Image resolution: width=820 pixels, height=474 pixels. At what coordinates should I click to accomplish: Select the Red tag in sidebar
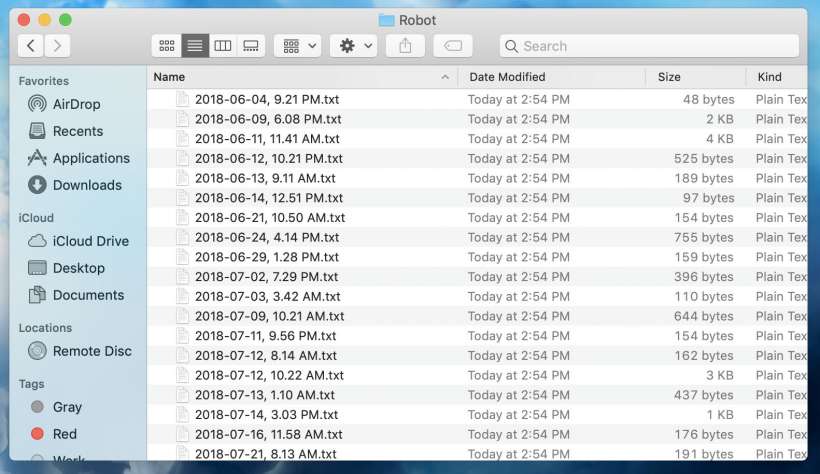pos(65,434)
